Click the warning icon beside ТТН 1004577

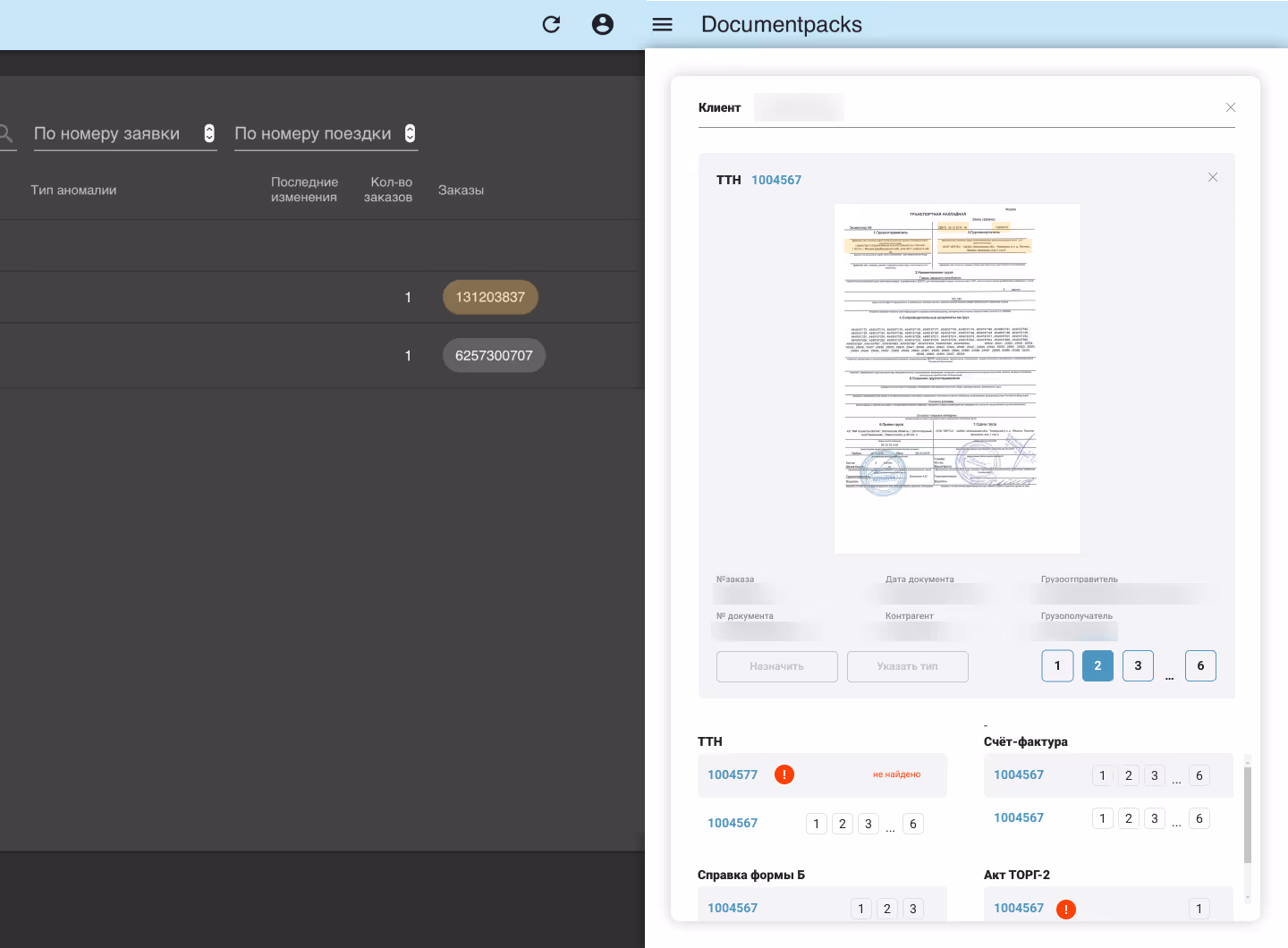(784, 774)
